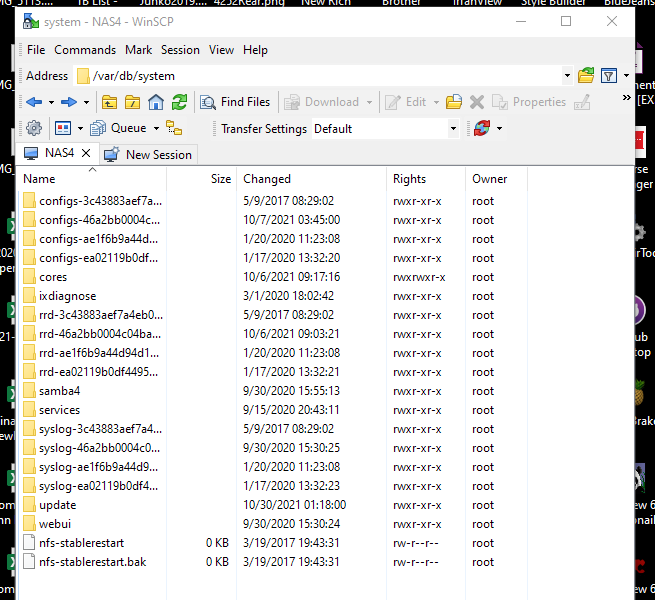Click the Name column header

[x=39, y=179]
